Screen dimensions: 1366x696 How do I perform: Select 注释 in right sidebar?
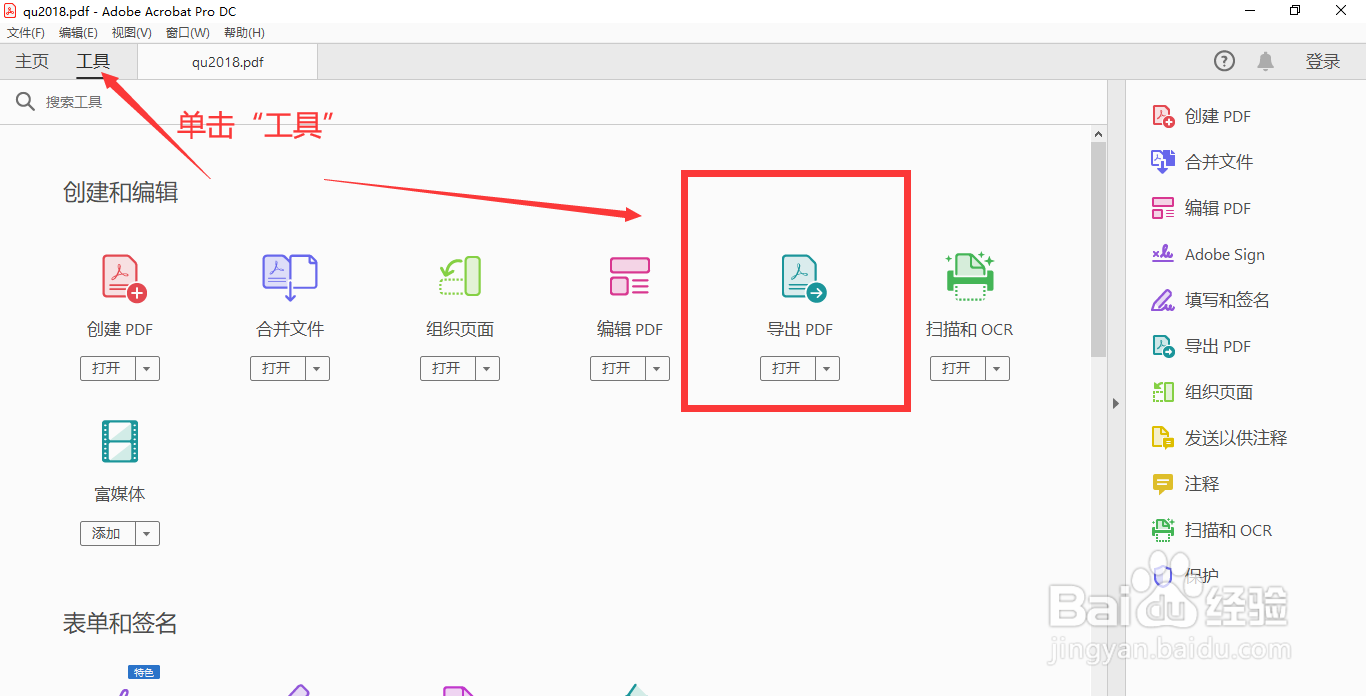click(1185, 484)
